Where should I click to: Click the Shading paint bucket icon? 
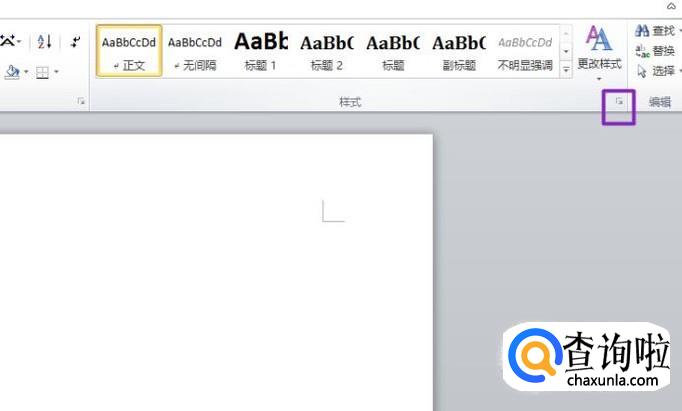point(11,72)
